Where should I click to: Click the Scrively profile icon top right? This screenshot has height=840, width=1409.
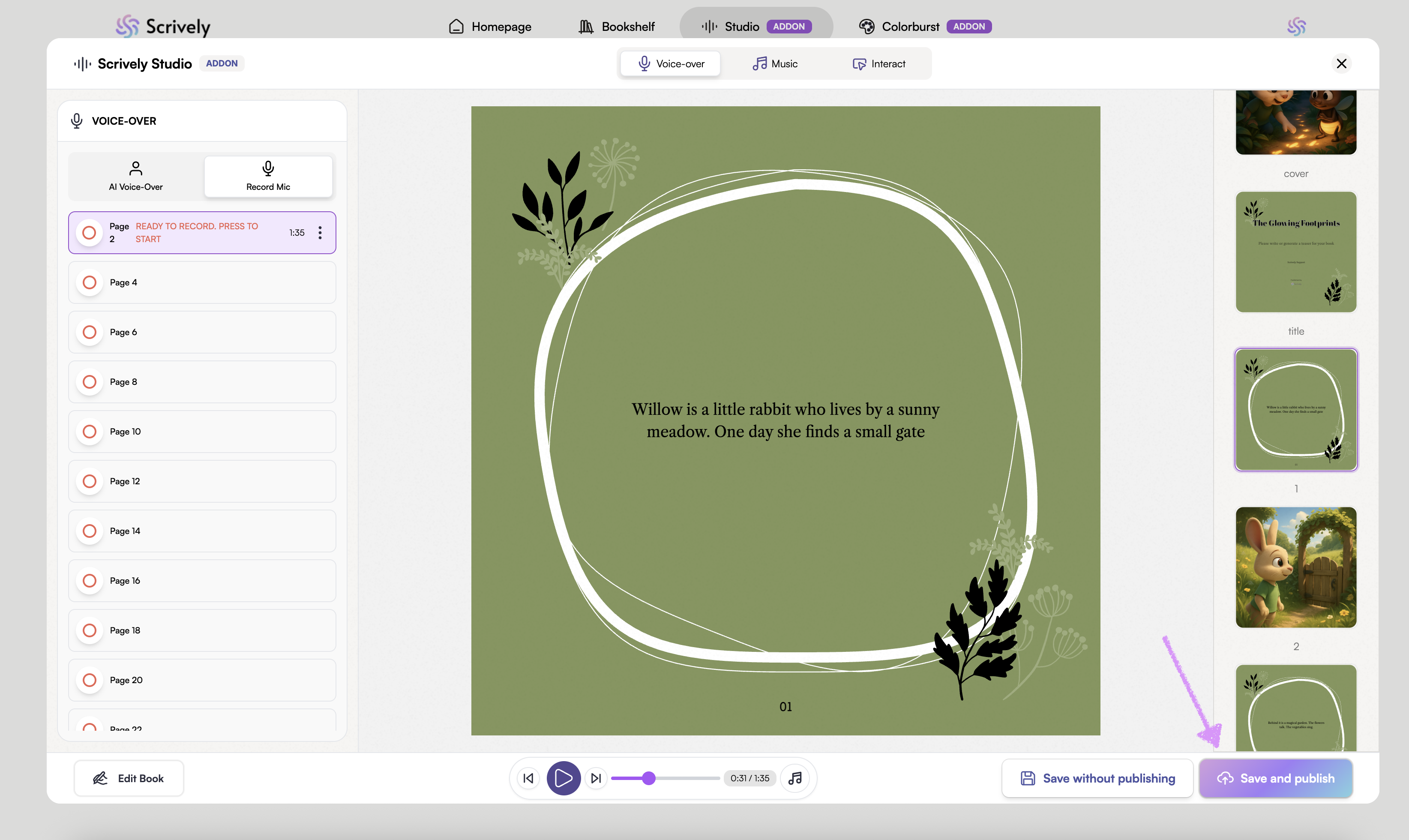tap(1296, 27)
